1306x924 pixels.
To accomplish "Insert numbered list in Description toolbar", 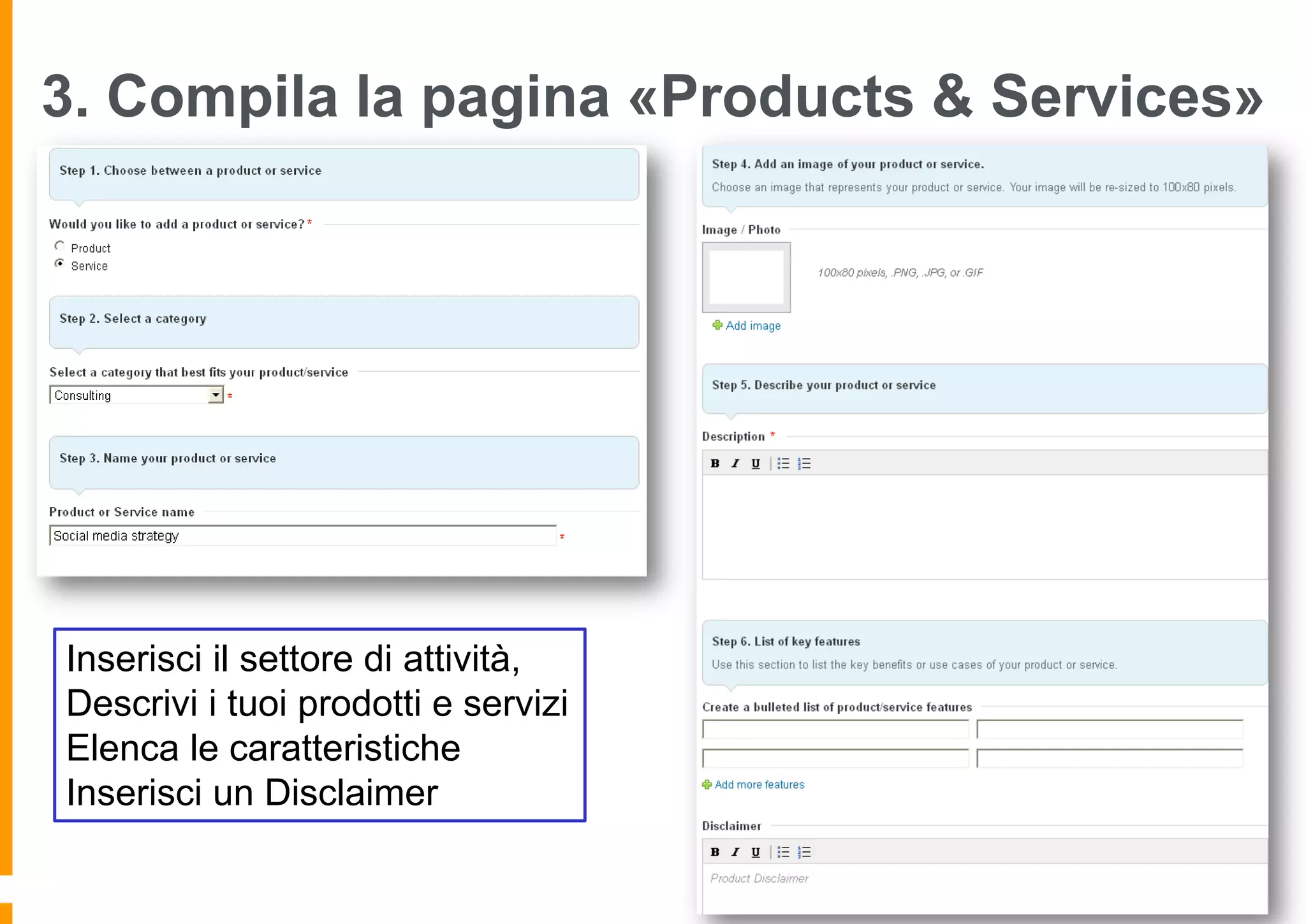I will [x=804, y=464].
